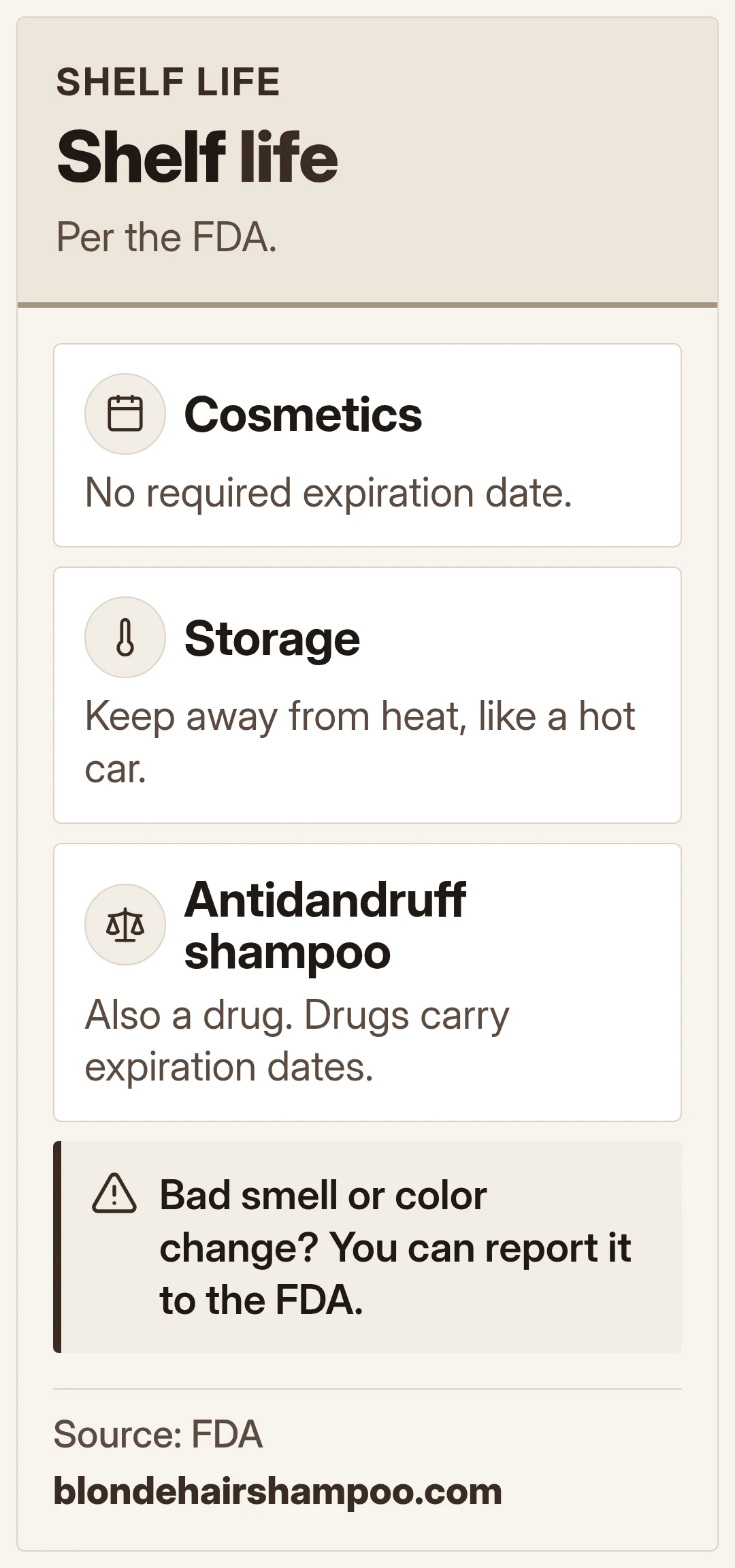The width and height of the screenshot is (735, 1568).
Task: Click the thermometer icon beside Storage
Action: pos(125,637)
